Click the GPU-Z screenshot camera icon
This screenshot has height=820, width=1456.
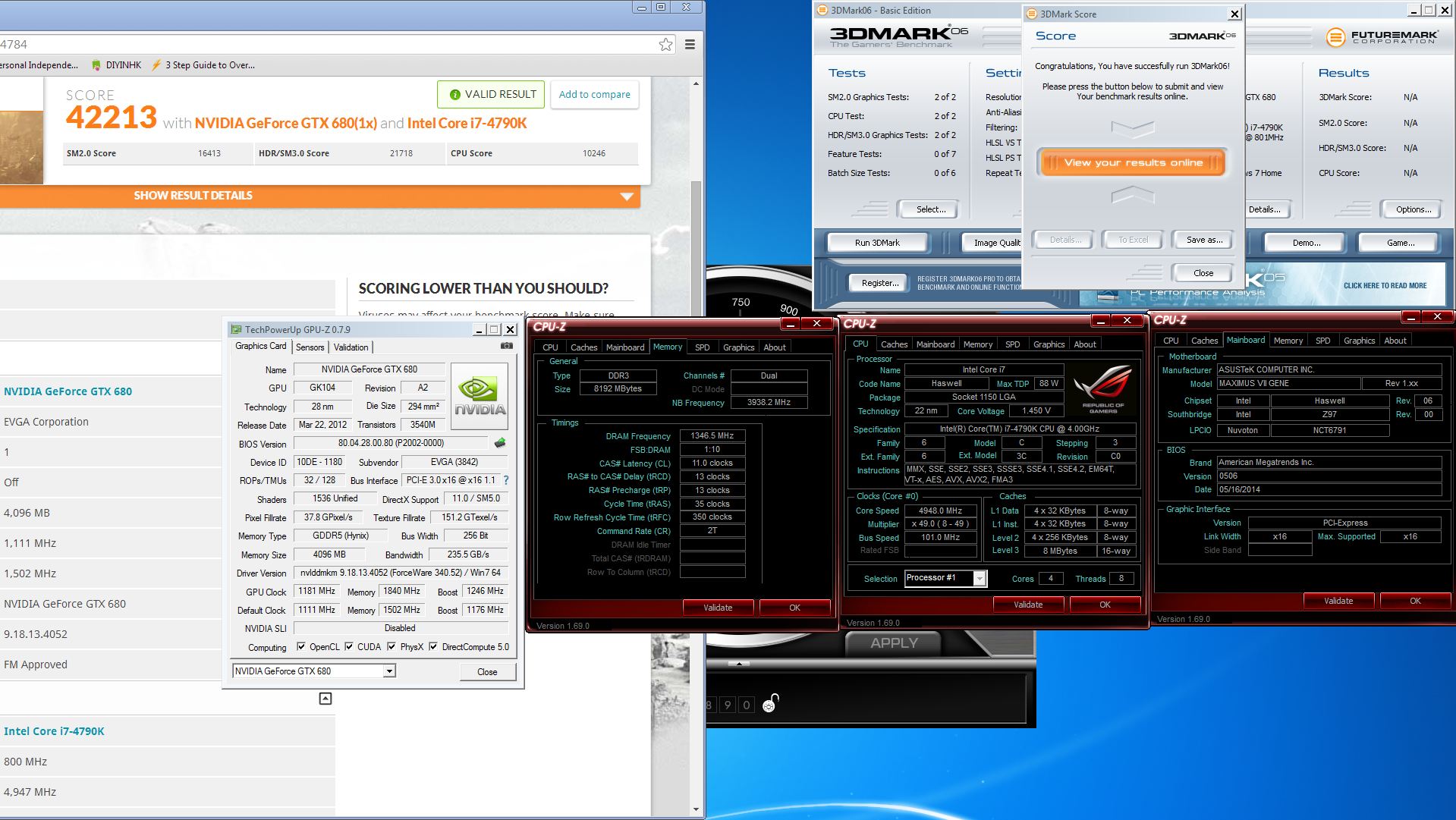506,346
